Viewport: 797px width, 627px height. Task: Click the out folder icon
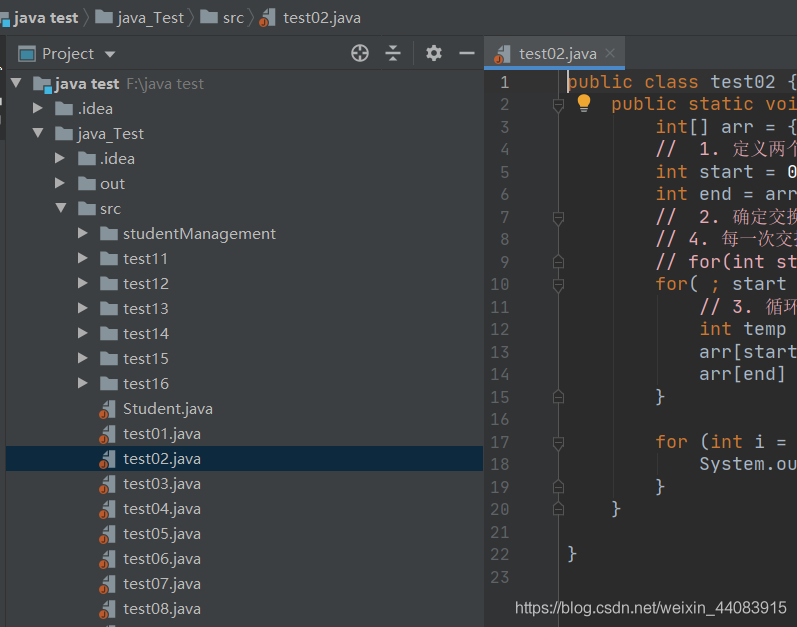pyautogui.click(x=87, y=183)
